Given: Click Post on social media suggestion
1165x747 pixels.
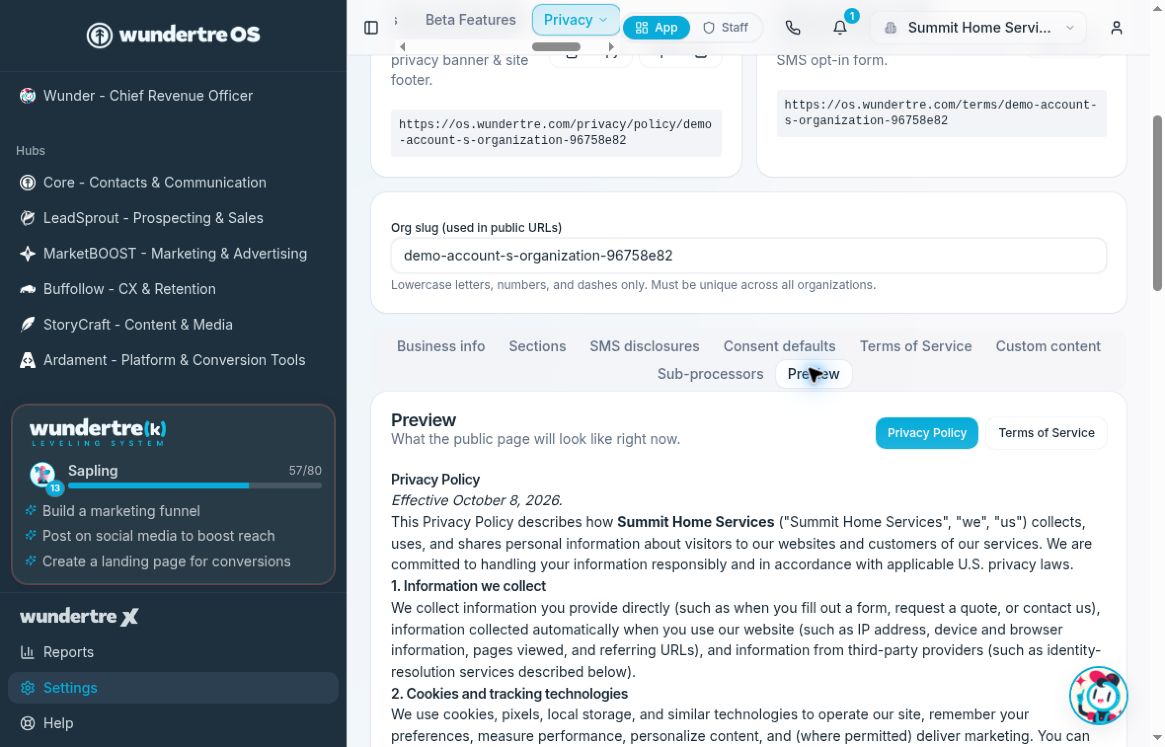Looking at the screenshot, I should point(158,536).
